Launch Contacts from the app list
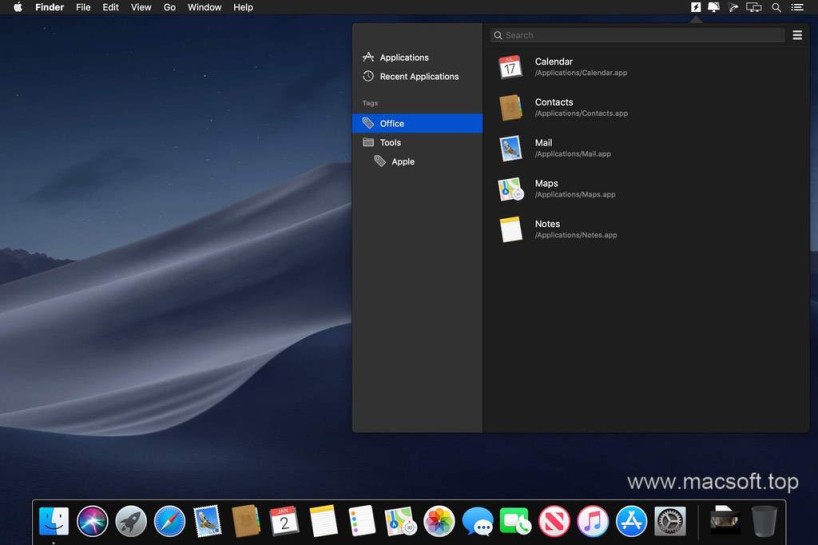This screenshot has width=818, height=545. pos(554,107)
